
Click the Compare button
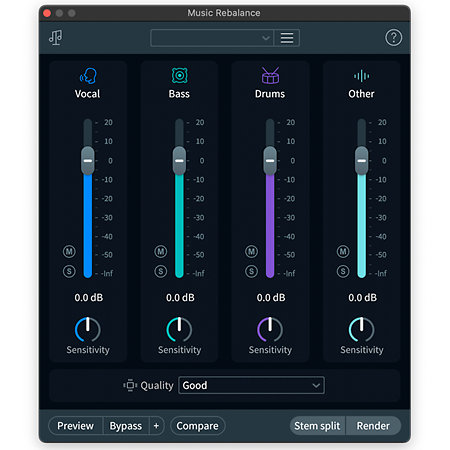(x=198, y=426)
